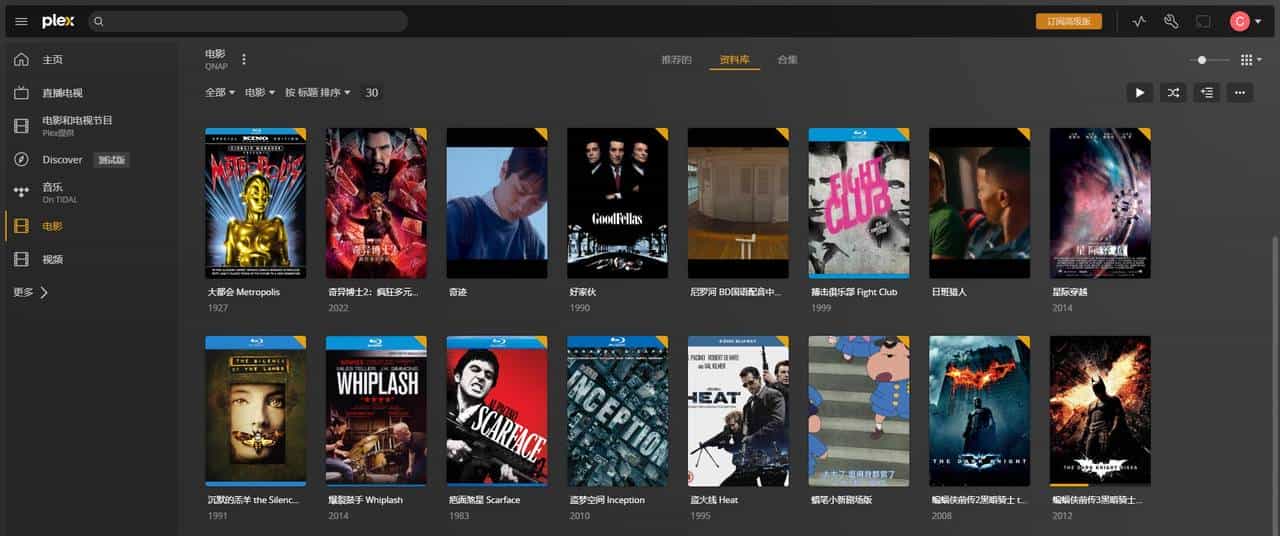Open the cast to screen icon
The width and height of the screenshot is (1280, 536).
coord(1203,21)
